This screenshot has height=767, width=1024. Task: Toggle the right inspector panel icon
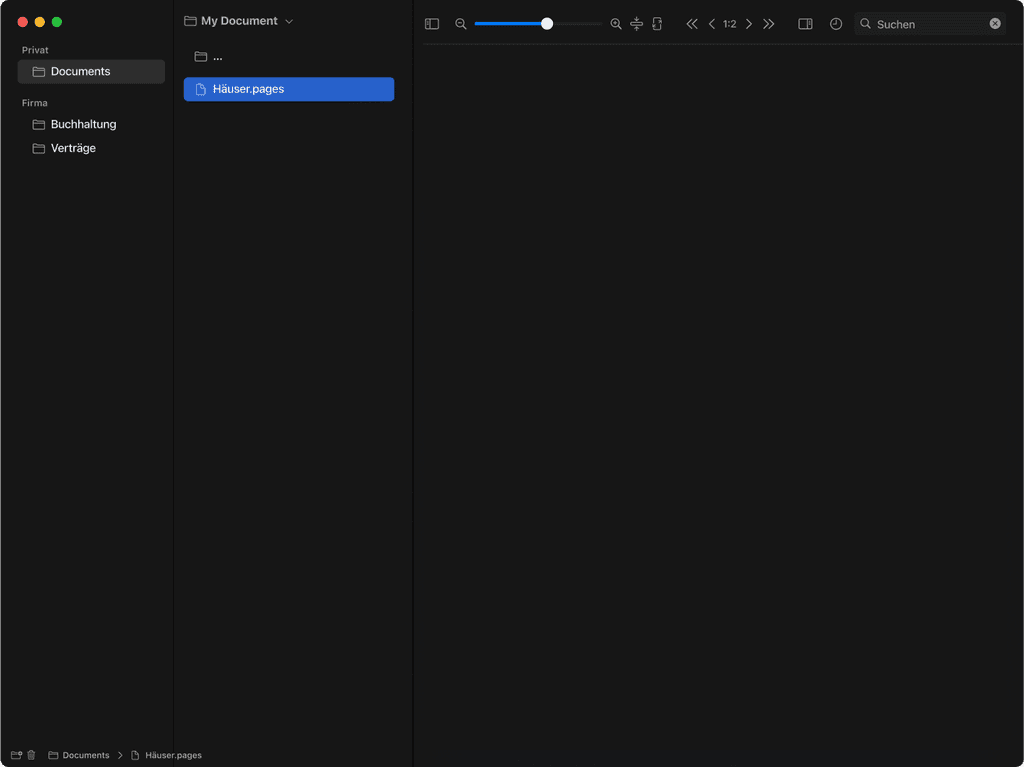click(x=805, y=24)
